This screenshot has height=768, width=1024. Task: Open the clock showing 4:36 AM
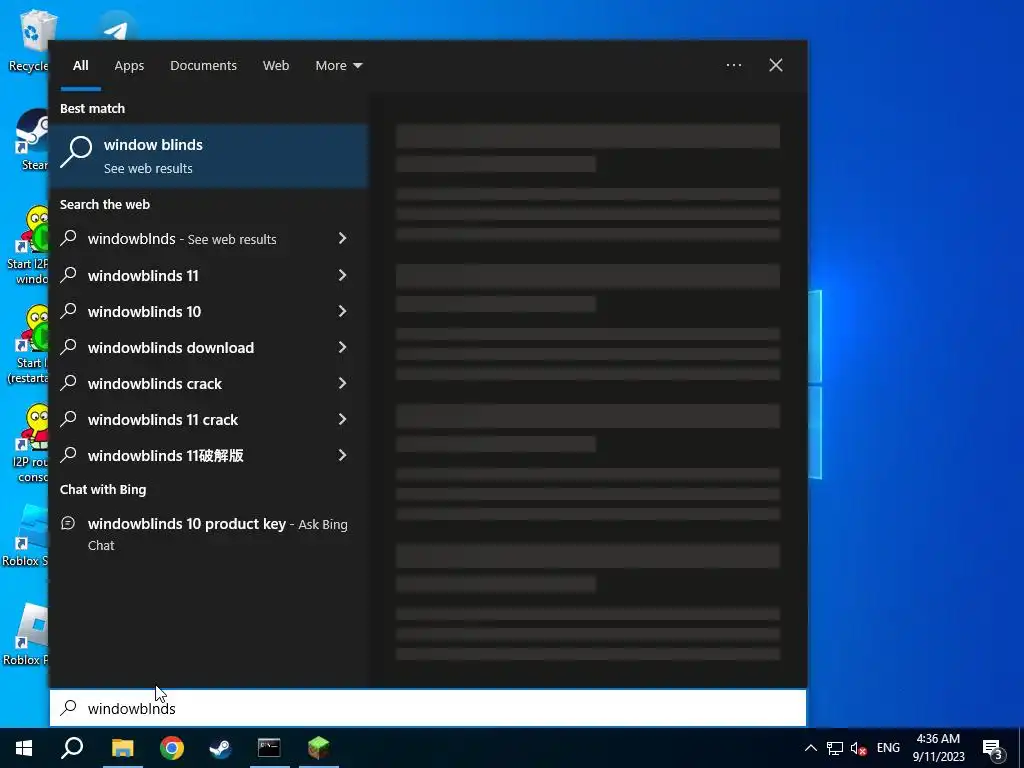[x=938, y=748]
